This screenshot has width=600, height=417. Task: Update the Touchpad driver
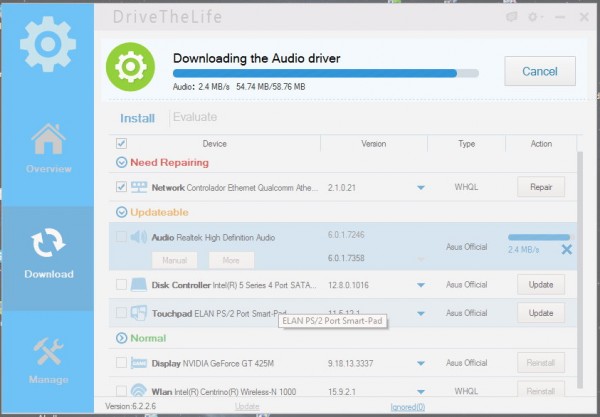(541, 313)
